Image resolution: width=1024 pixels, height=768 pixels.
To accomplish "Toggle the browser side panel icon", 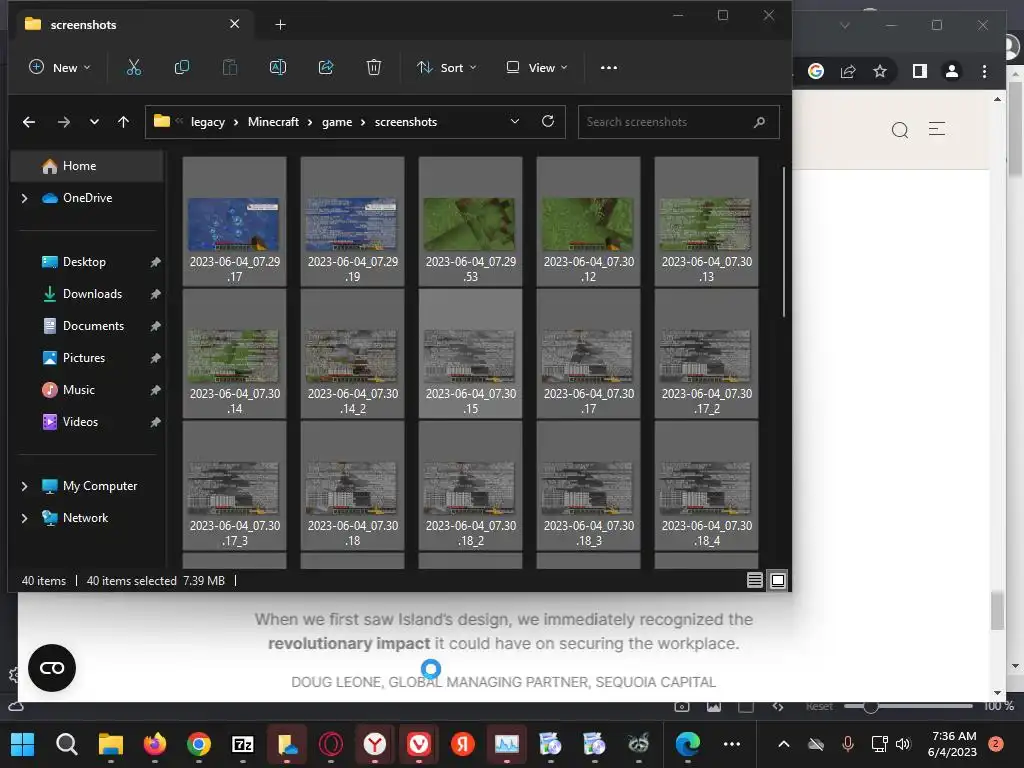I will point(920,71).
